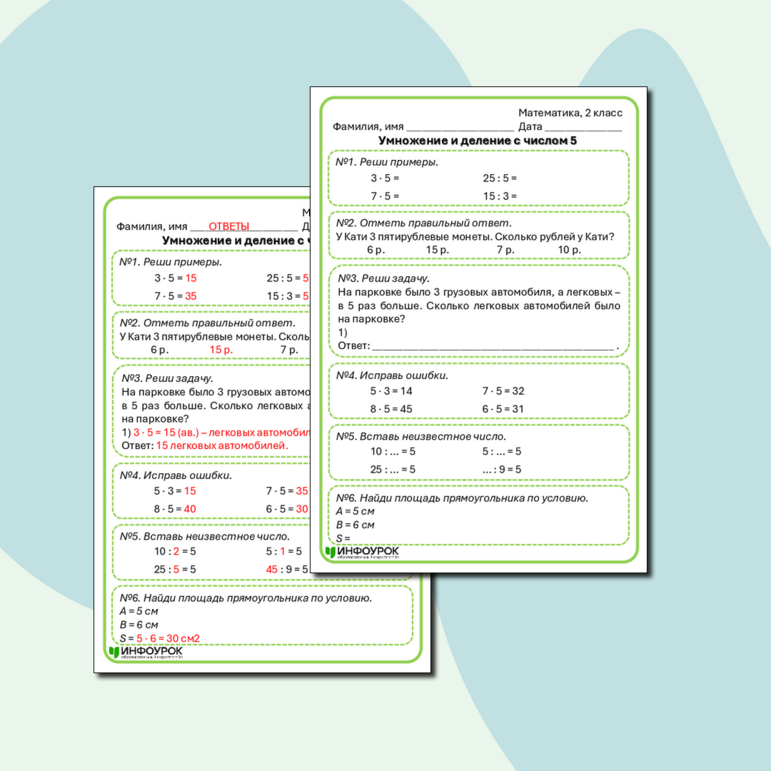Image resolution: width=771 pixels, height=771 pixels.
Task: Click the 'Ответ:' line in task №3 on blank sheet
Action: coord(480,346)
